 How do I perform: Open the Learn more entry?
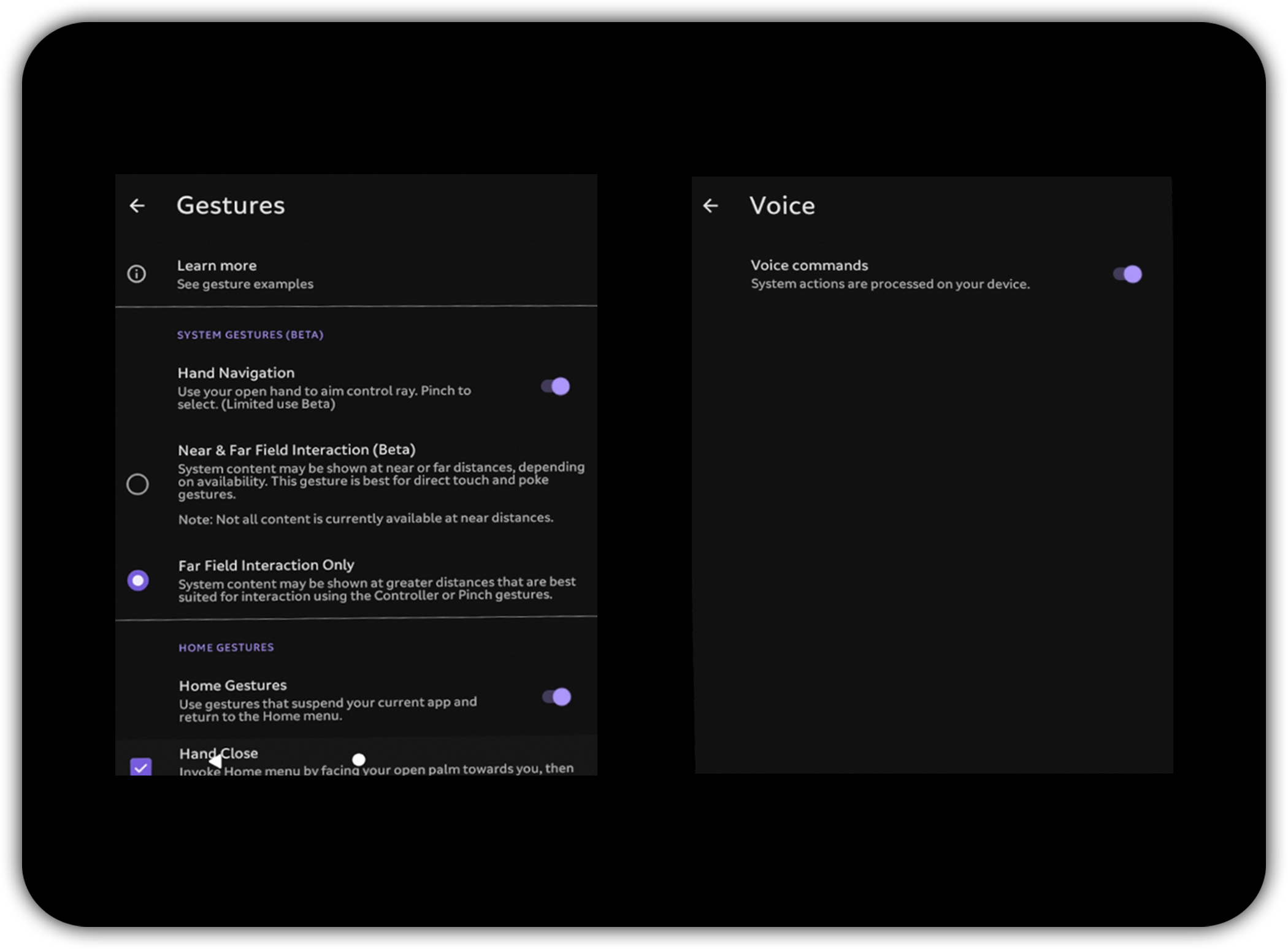click(x=217, y=265)
